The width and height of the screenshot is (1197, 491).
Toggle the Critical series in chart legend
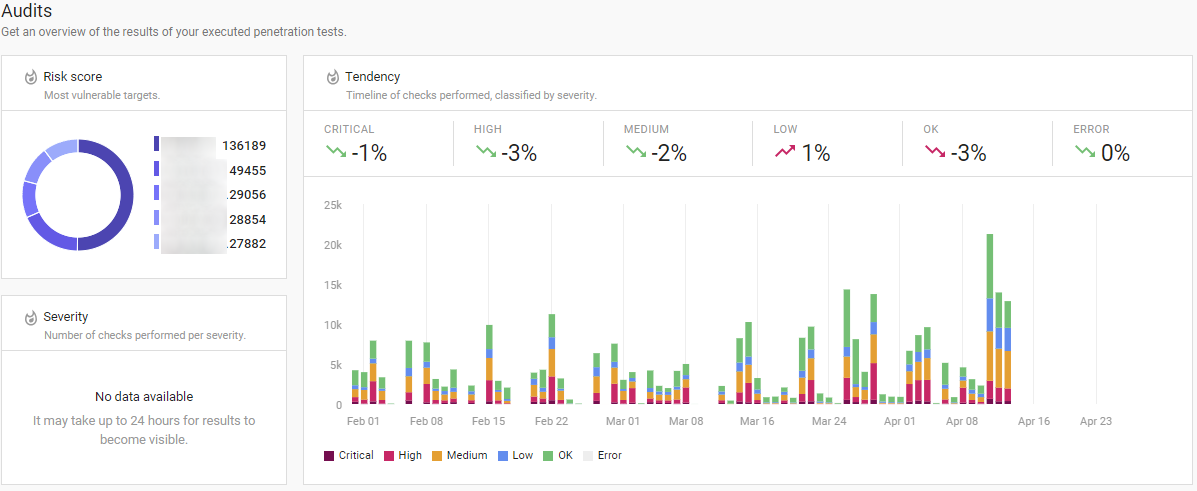[349, 456]
